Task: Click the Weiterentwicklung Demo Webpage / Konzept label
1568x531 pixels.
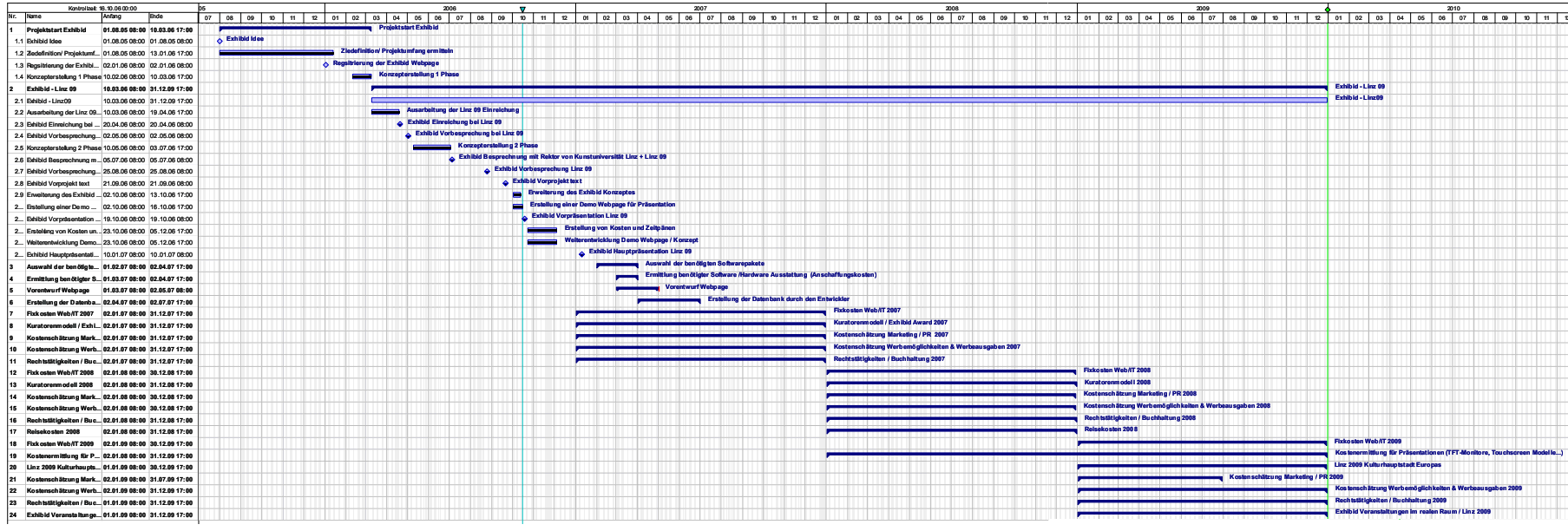Action: (x=631, y=239)
